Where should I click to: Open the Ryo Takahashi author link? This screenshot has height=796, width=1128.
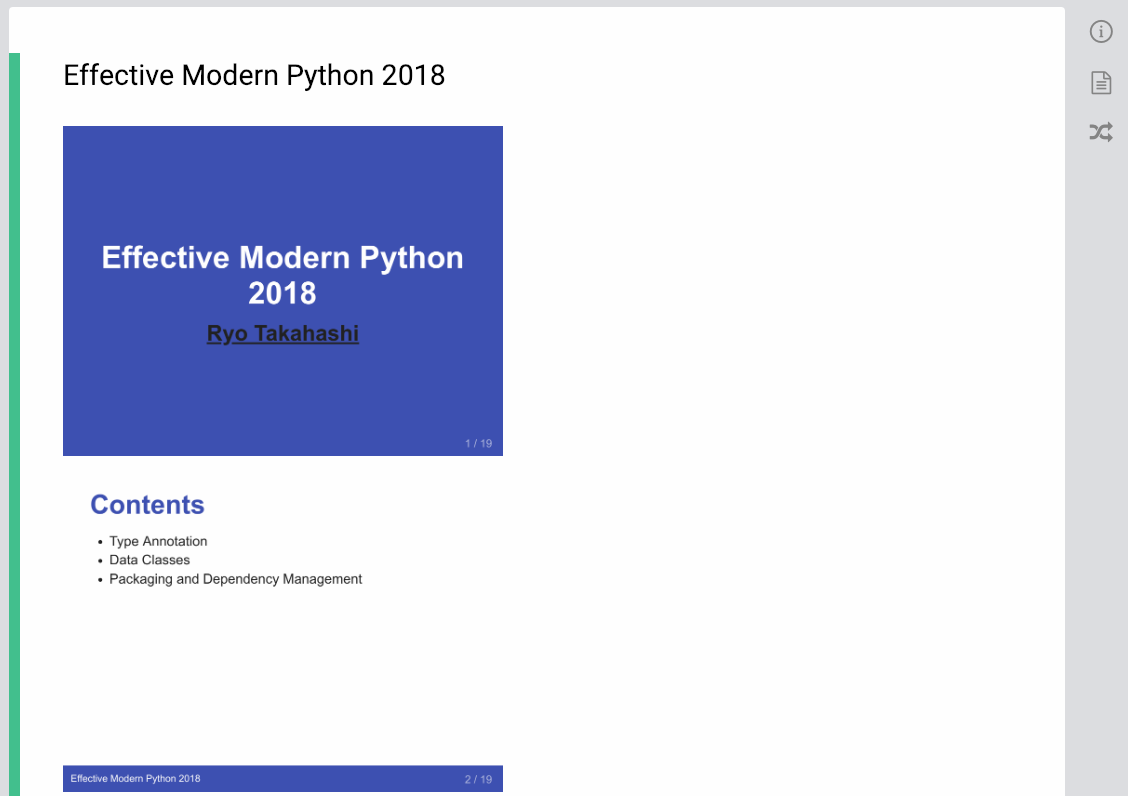(282, 334)
